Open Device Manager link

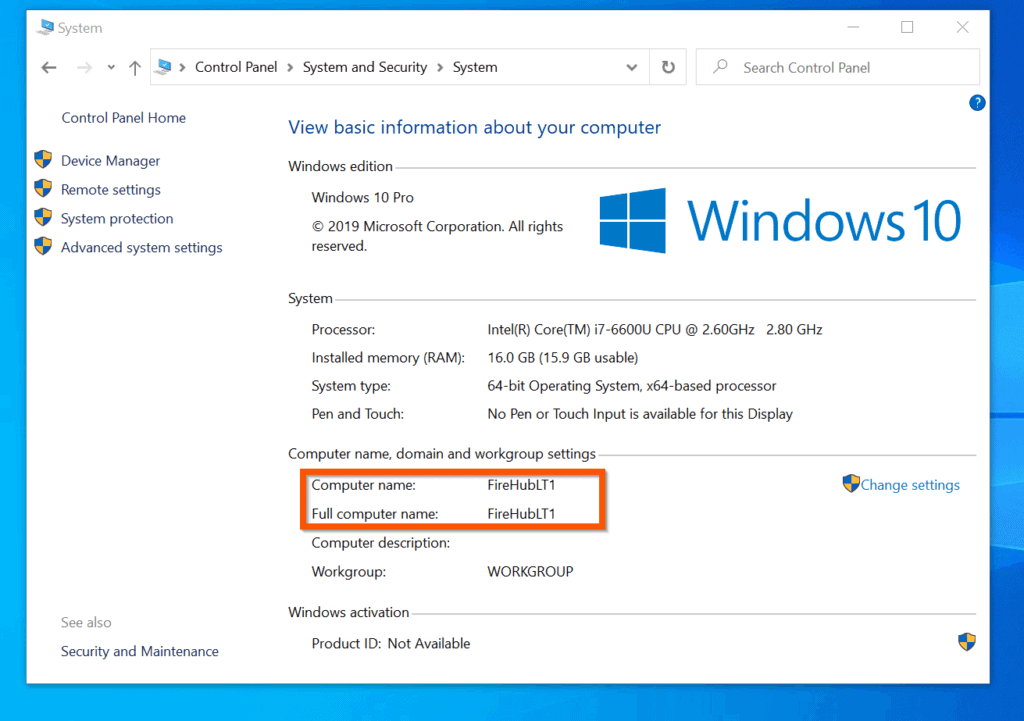(110, 161)
